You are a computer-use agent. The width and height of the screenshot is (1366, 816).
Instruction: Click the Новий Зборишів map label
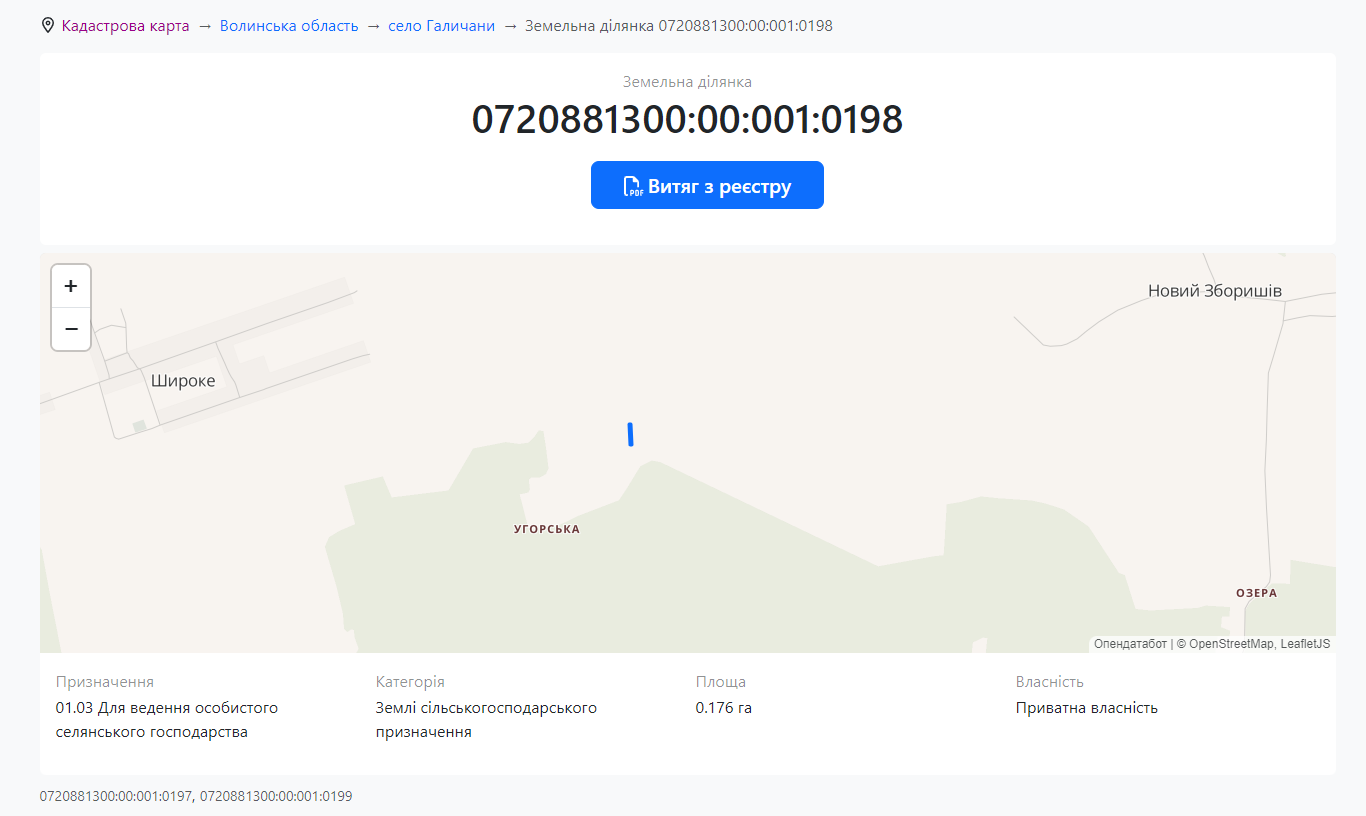click(1214, 292)
